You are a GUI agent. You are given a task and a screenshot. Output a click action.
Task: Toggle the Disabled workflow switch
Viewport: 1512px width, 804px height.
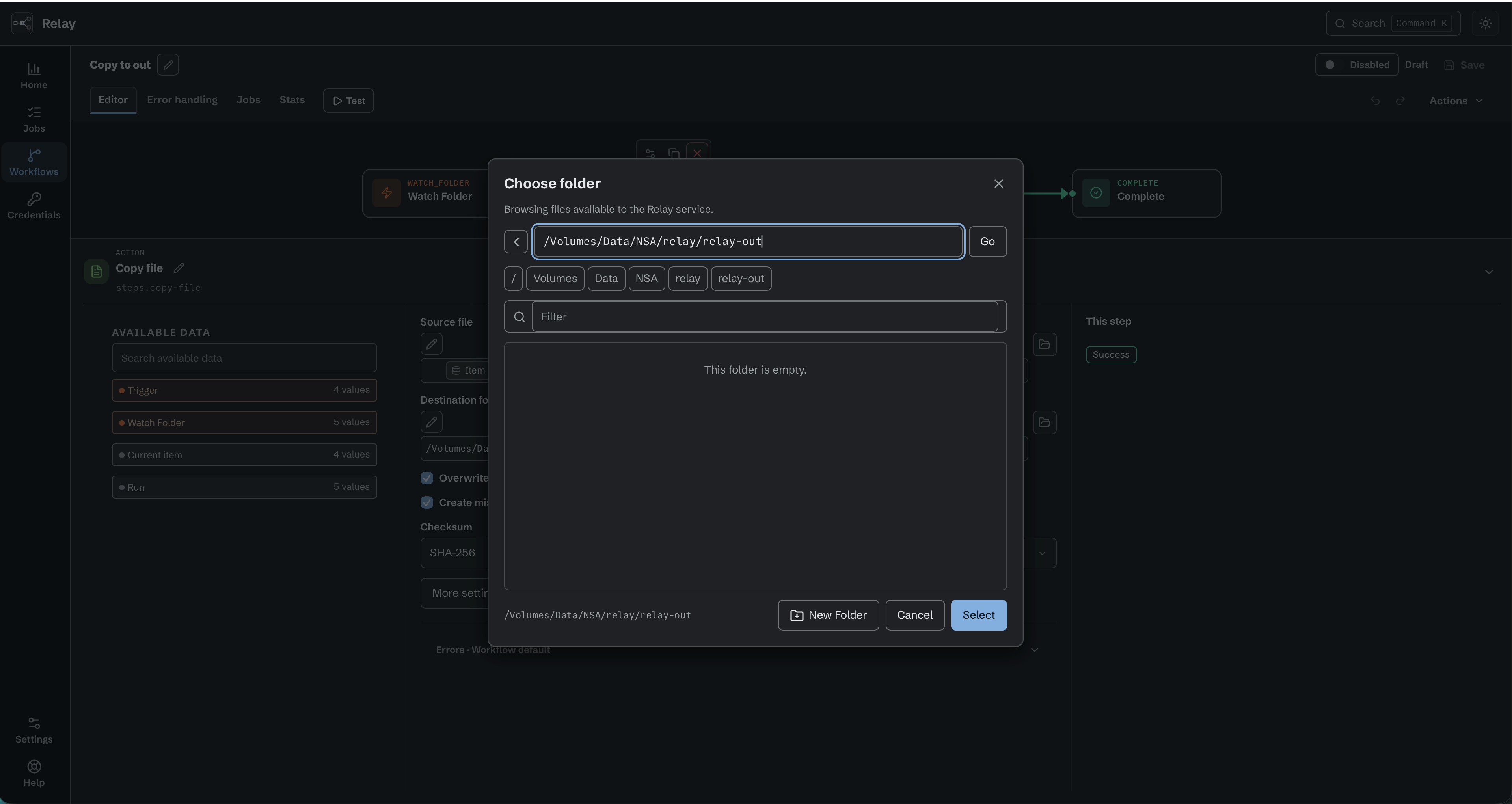click(1356, 65)
